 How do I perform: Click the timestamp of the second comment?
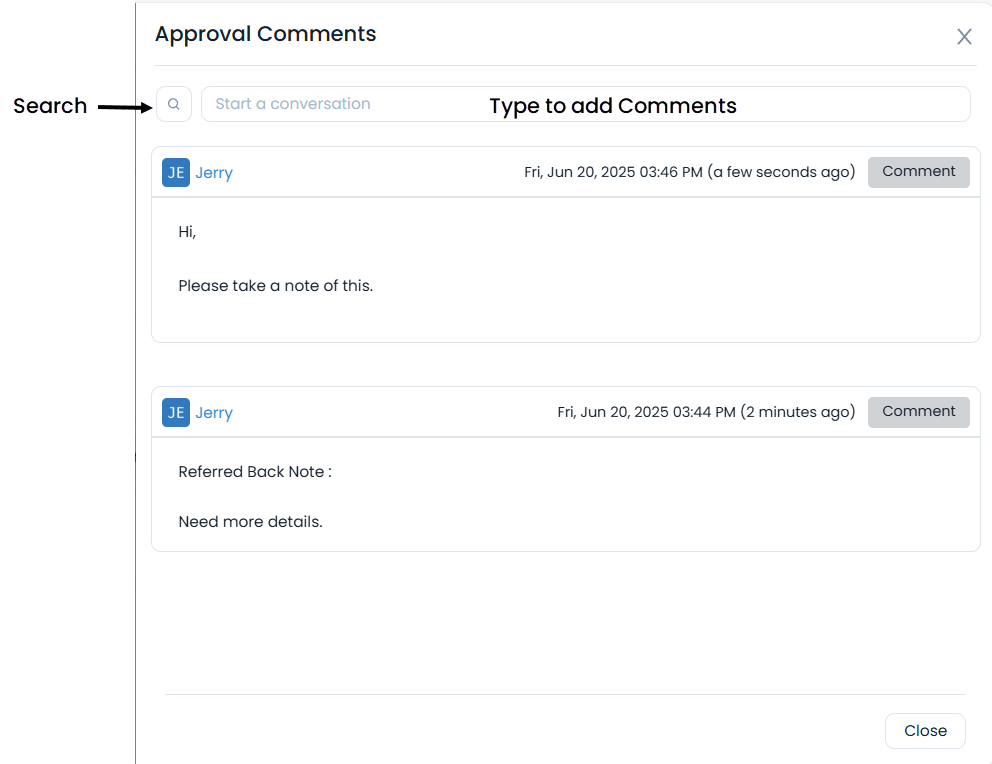coord(704,411)
